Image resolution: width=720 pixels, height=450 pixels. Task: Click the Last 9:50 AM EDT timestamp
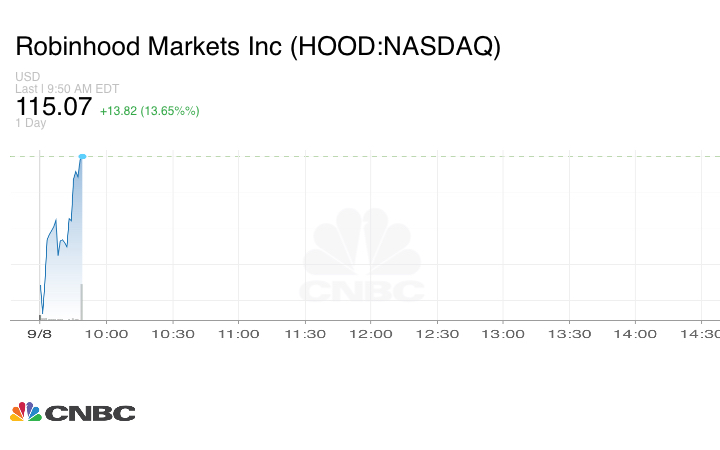coord(67,88)
